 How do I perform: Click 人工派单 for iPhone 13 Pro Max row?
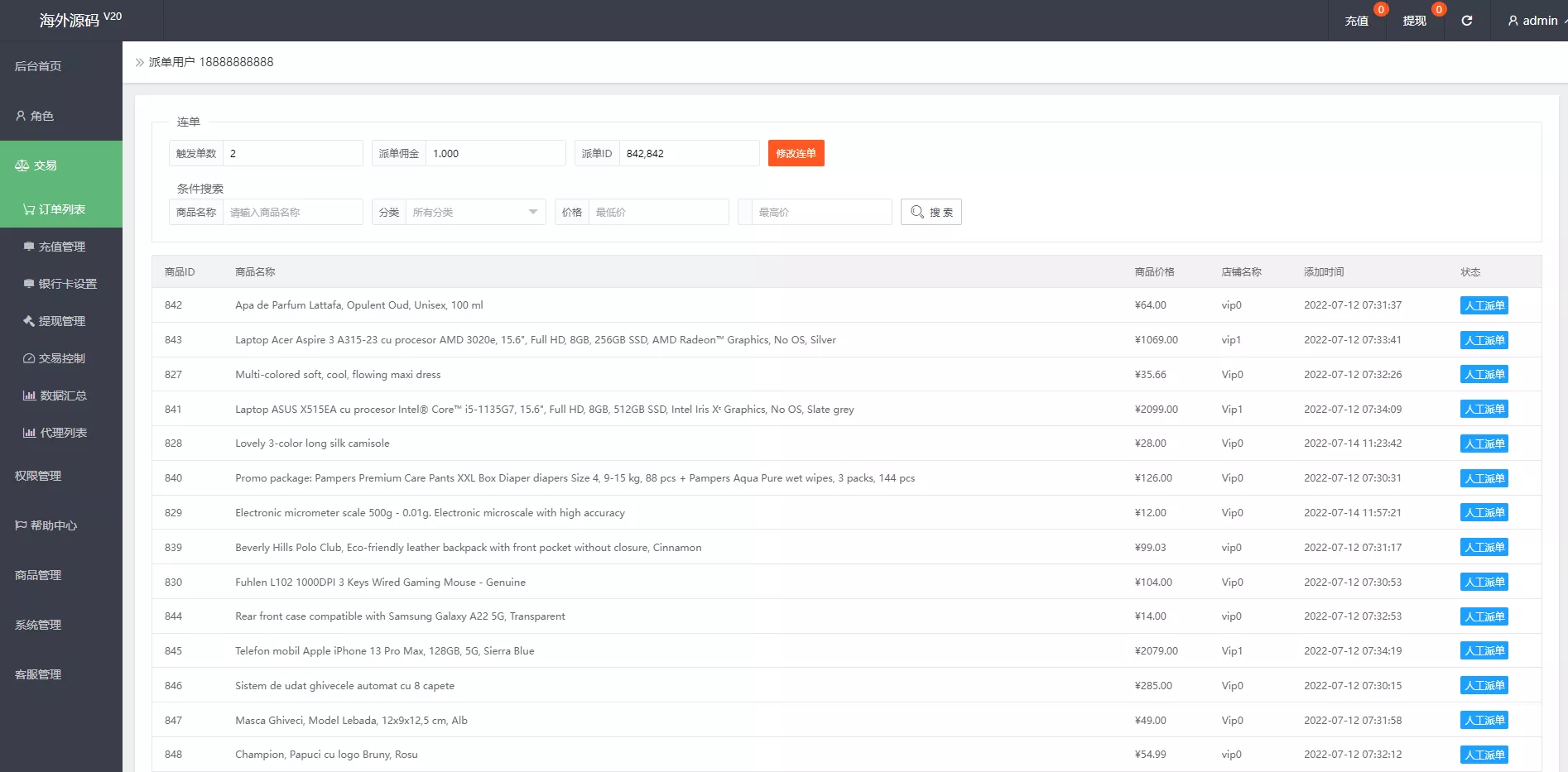coord(1484,651)
